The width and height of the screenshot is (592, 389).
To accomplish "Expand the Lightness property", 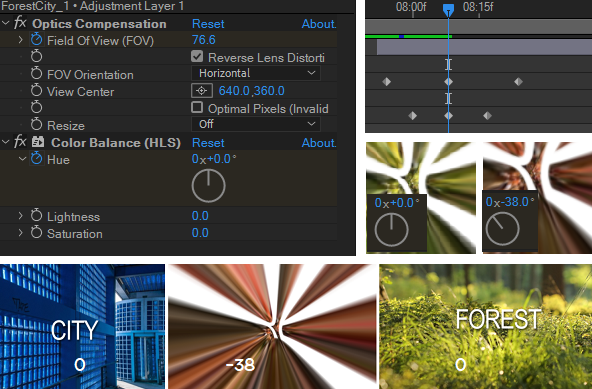I will tap(21, 216).
